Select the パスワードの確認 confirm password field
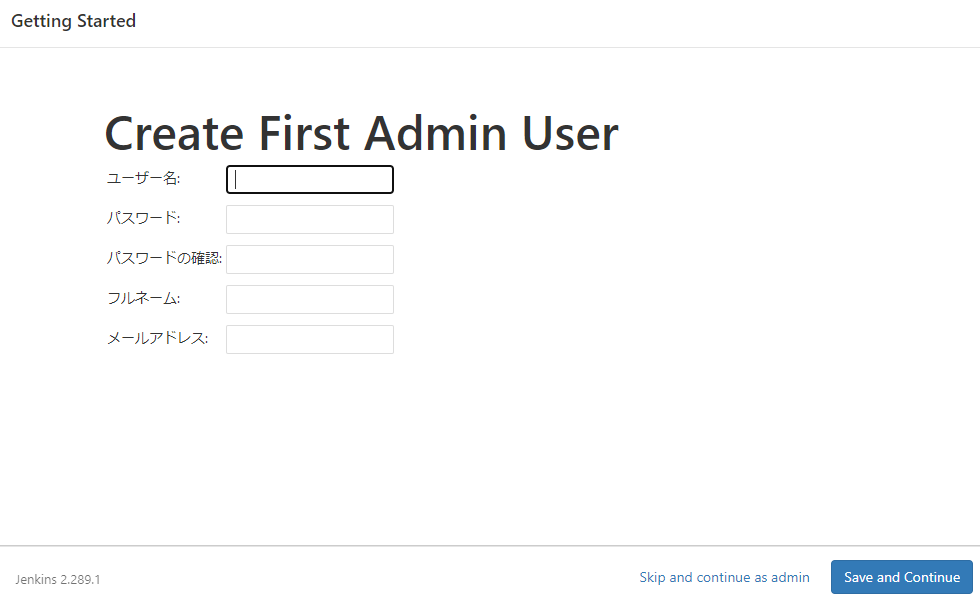The width and height of the screenshot is (980, 597). point(309,259)
